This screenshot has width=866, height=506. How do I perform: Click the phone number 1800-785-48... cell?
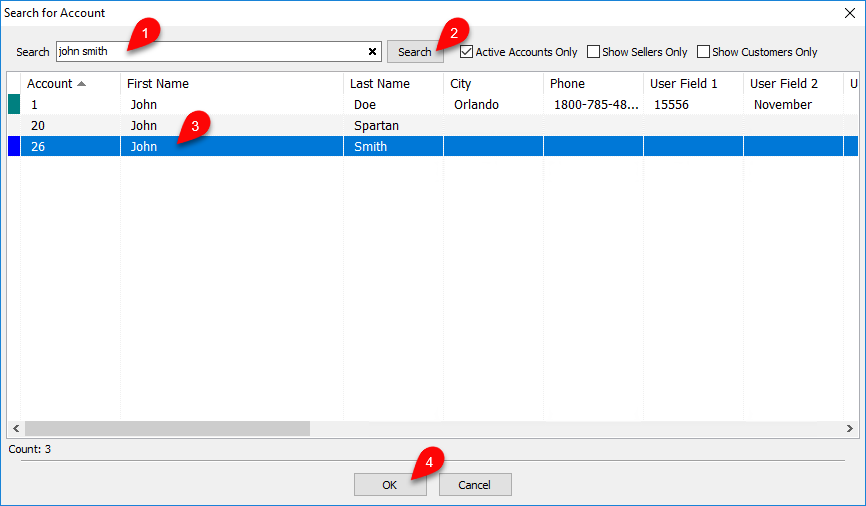[593, 104]
